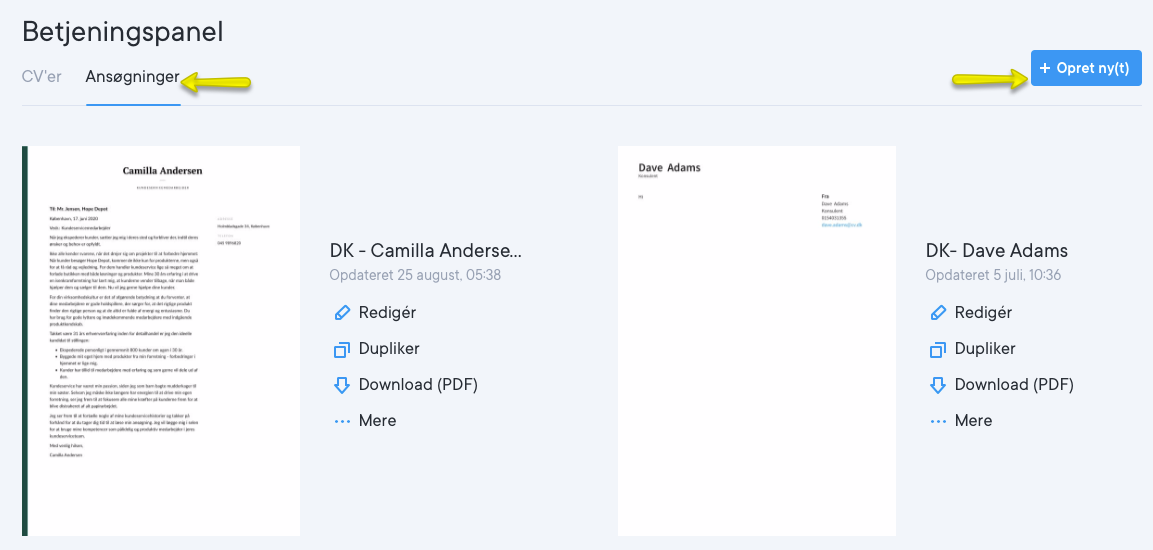
Task: Click the three-dot icon under Camilla's application
Action: click(341, 421)
